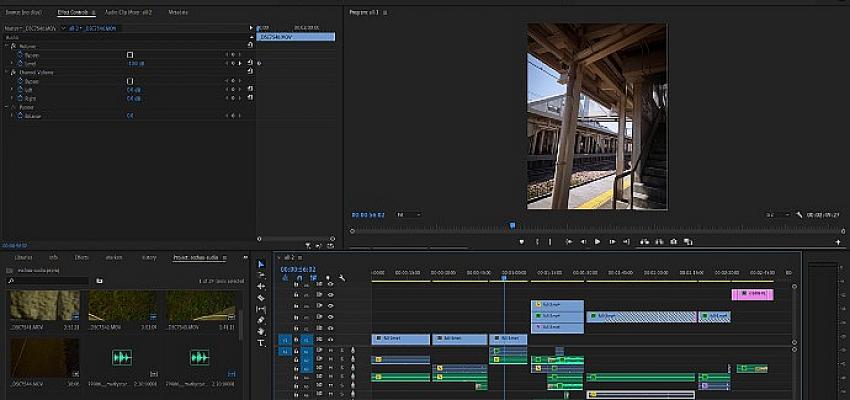
Task: Switch to the Audio Clip Mixer tab
Action: click(x=128, y=12)
